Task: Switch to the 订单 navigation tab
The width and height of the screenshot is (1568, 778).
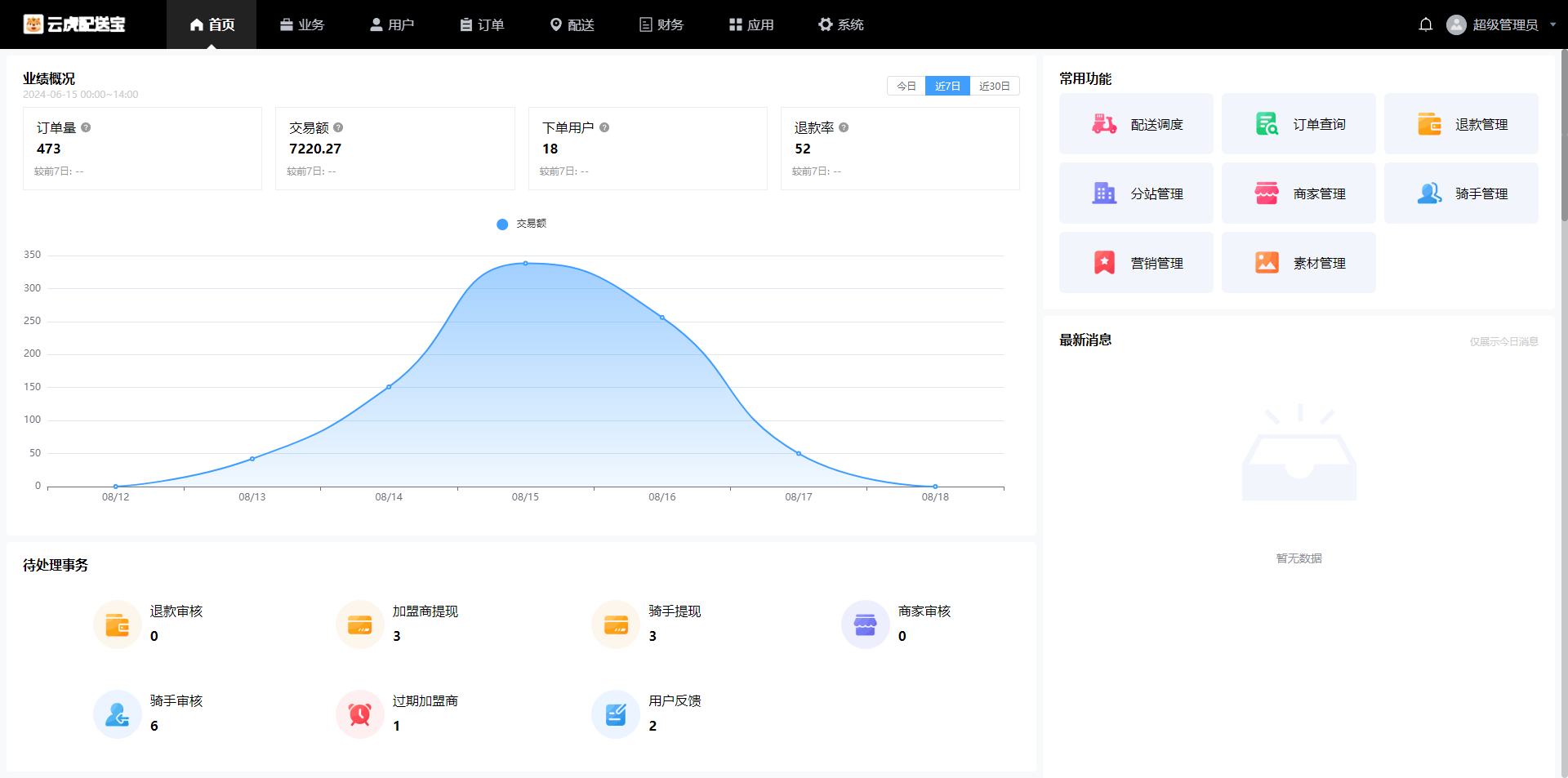Action: point(483,24)
